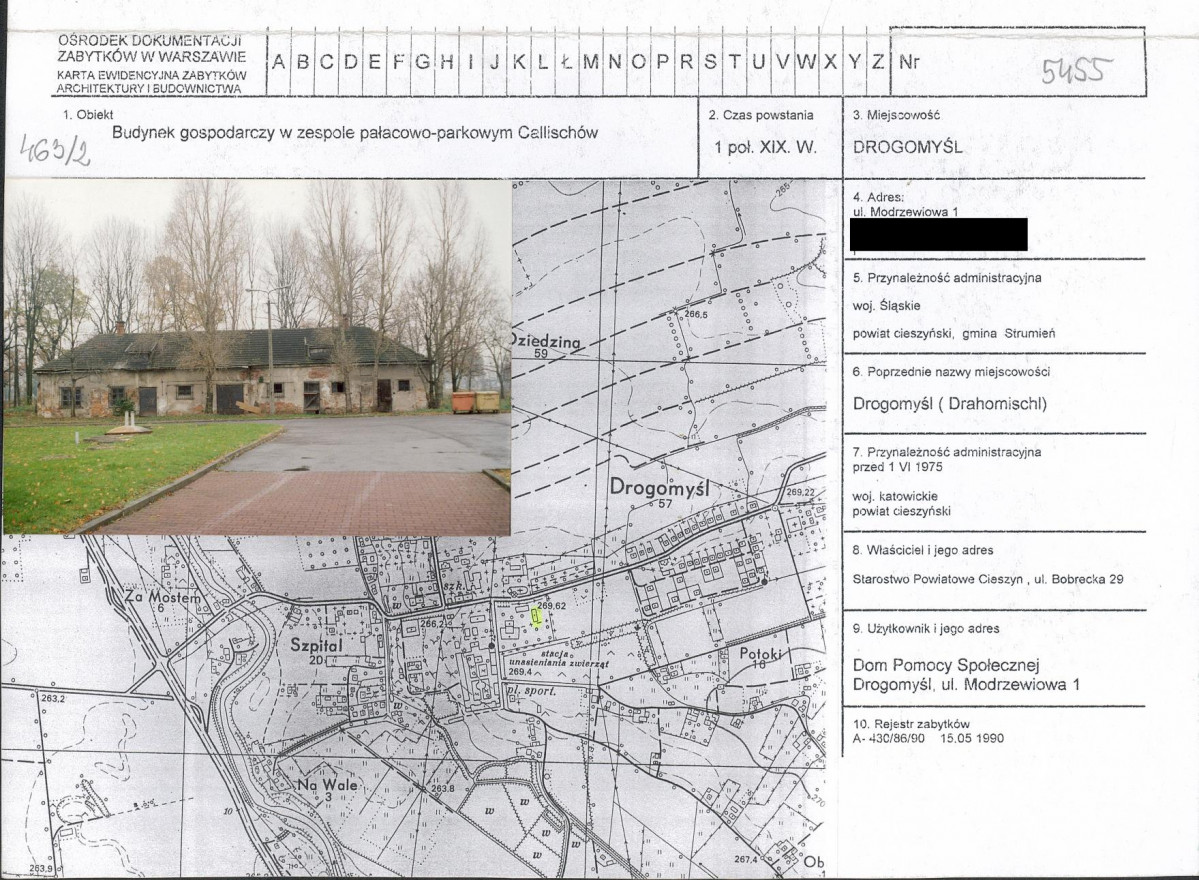Click the blacked-out address redaction bar
The width and height of the screenshot is (1199, 880).
coord(938,235)
